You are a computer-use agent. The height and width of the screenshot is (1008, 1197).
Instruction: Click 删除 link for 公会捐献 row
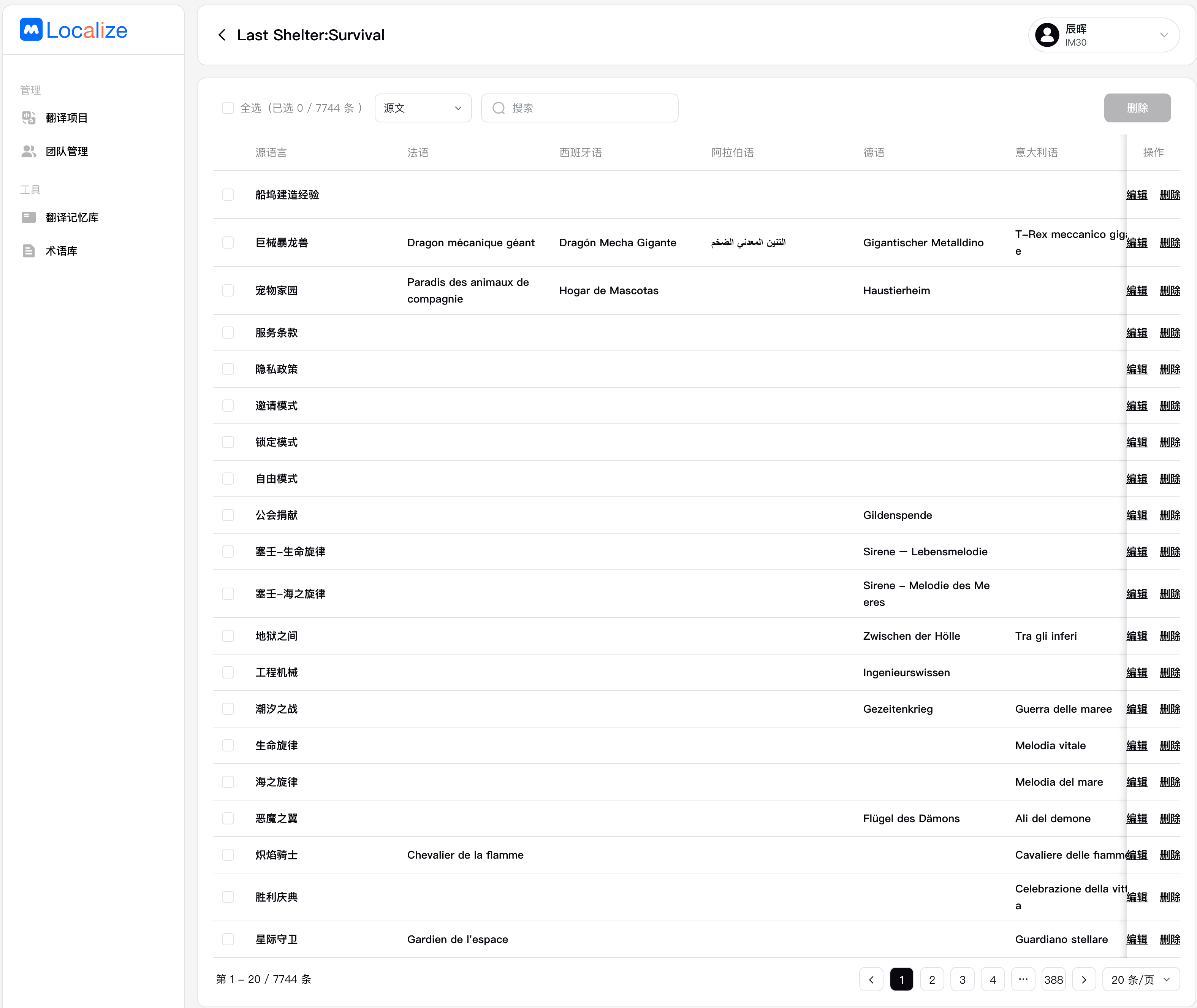1170,515
